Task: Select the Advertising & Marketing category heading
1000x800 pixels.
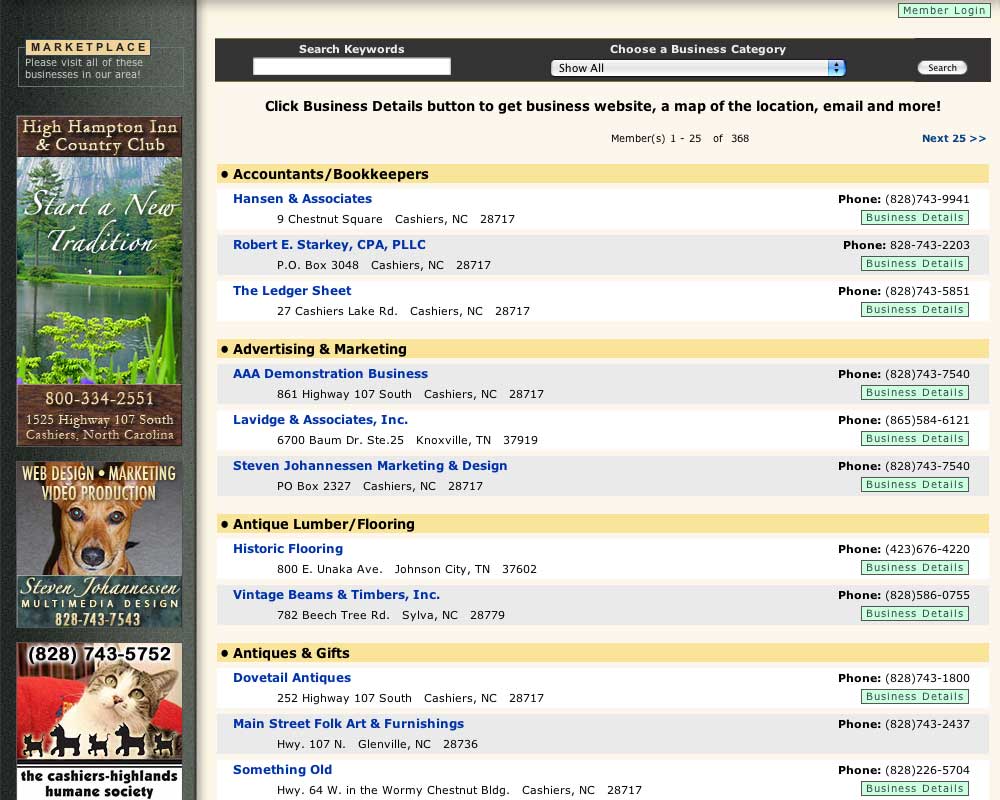Action: click(320, 348)
